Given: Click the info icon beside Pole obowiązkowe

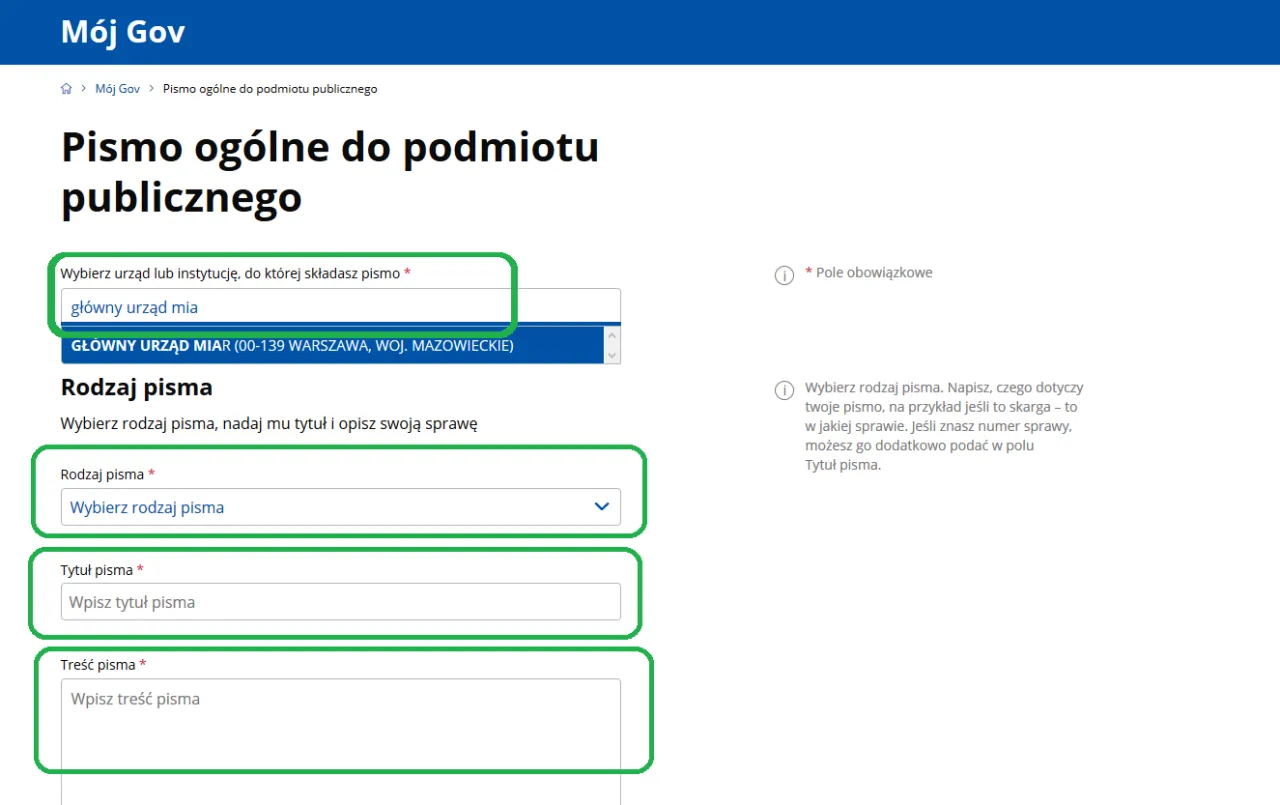Looking at the screenshot, I should (x=785, y=275).
